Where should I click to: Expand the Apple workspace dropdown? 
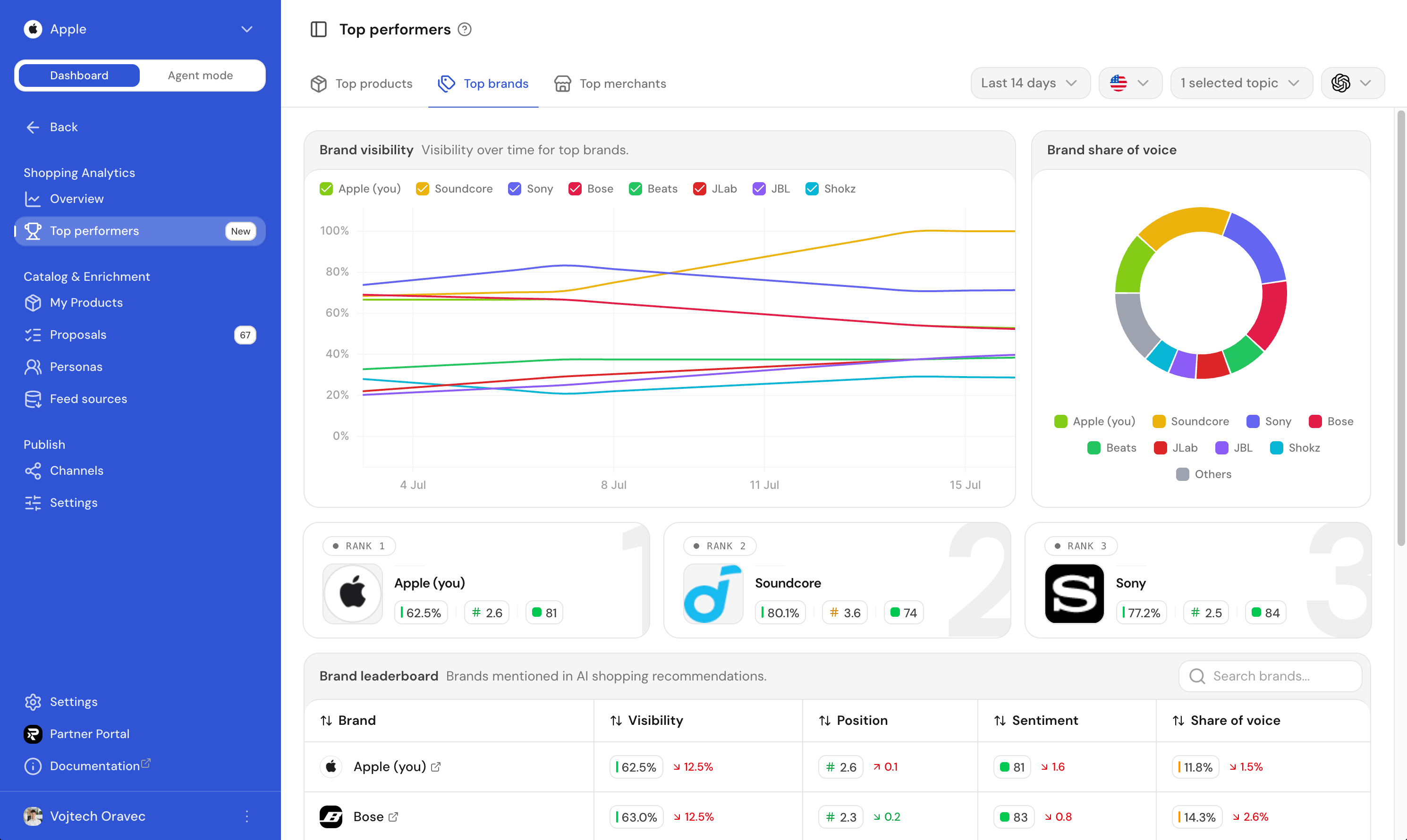(x=247, y=29)
